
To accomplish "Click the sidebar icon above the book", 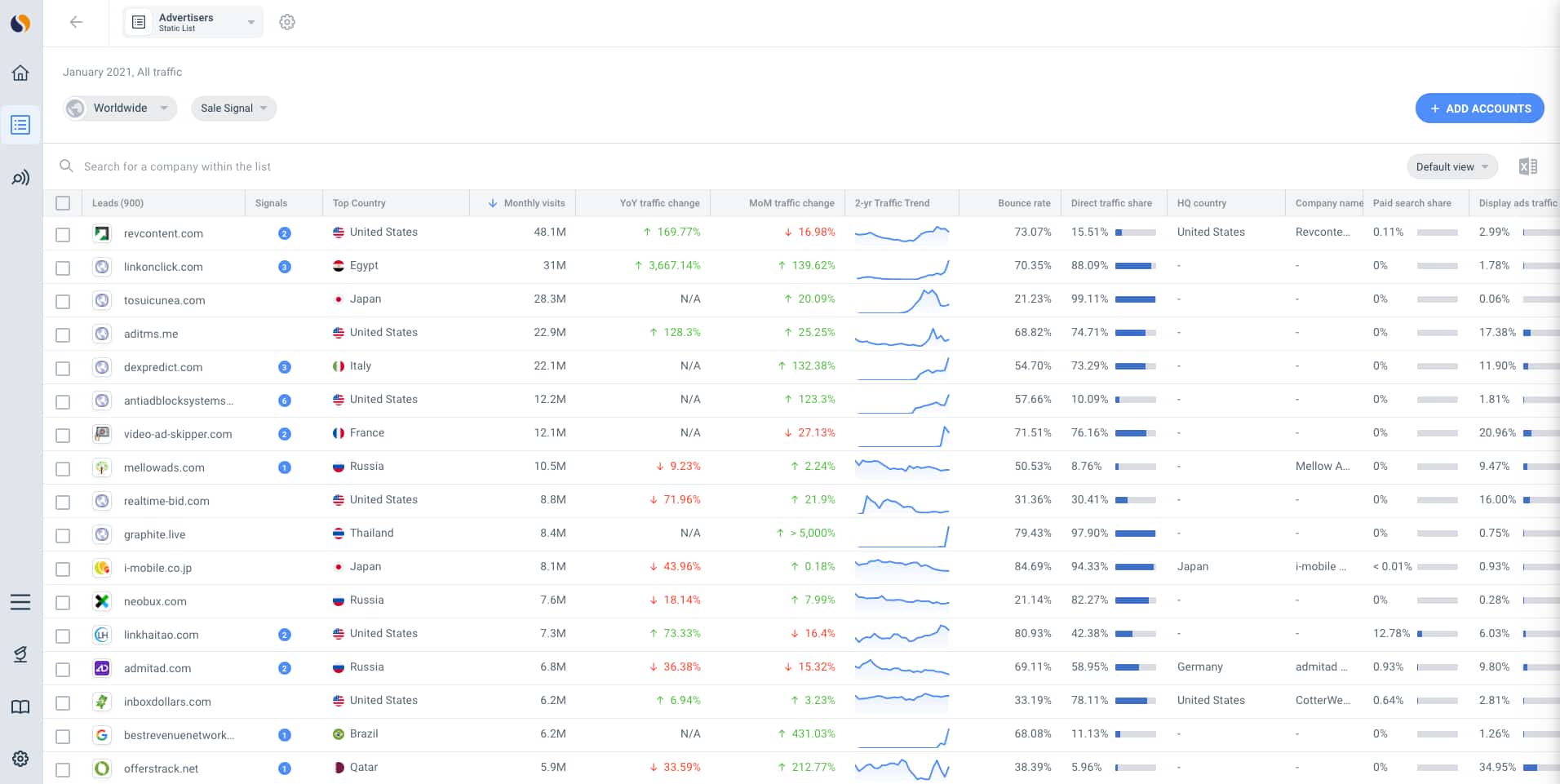I will 20,654.
